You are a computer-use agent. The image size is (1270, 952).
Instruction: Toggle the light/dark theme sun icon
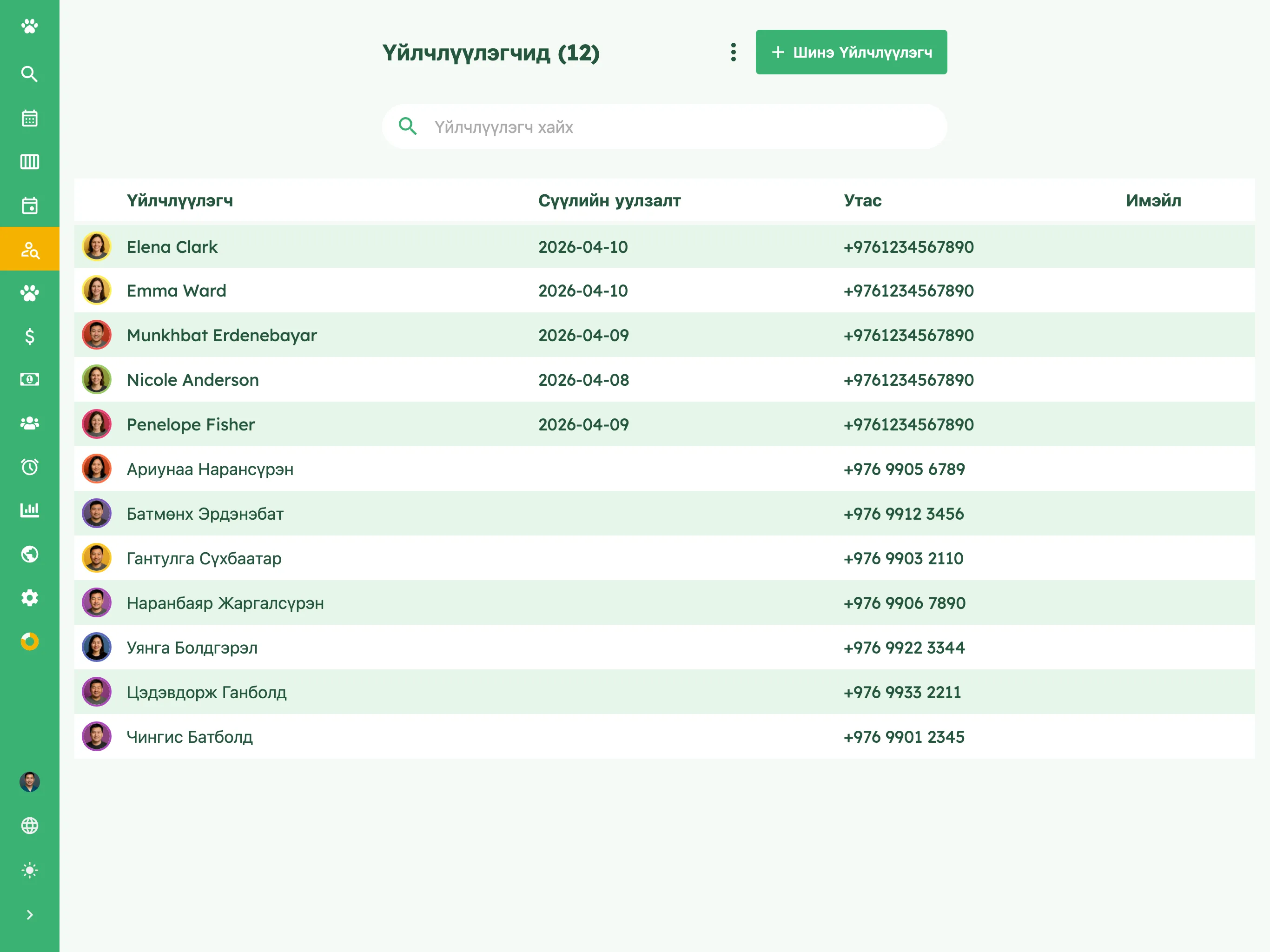click(x=29, y=871)
